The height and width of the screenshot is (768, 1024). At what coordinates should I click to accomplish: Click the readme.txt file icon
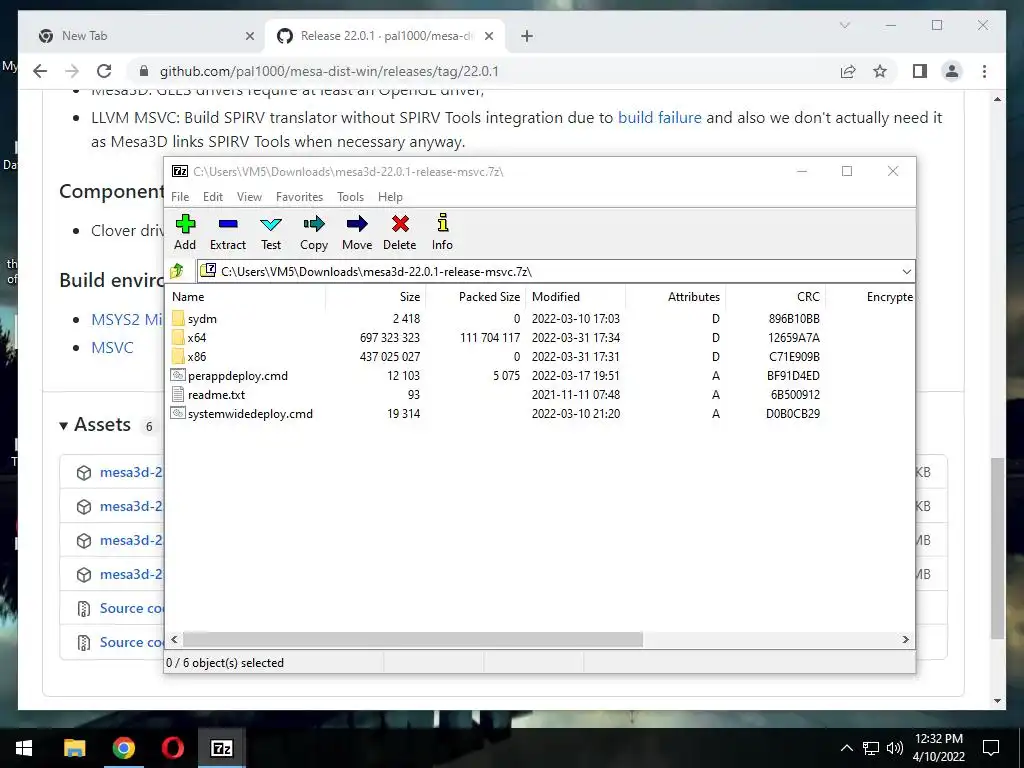tap(178, 394)
